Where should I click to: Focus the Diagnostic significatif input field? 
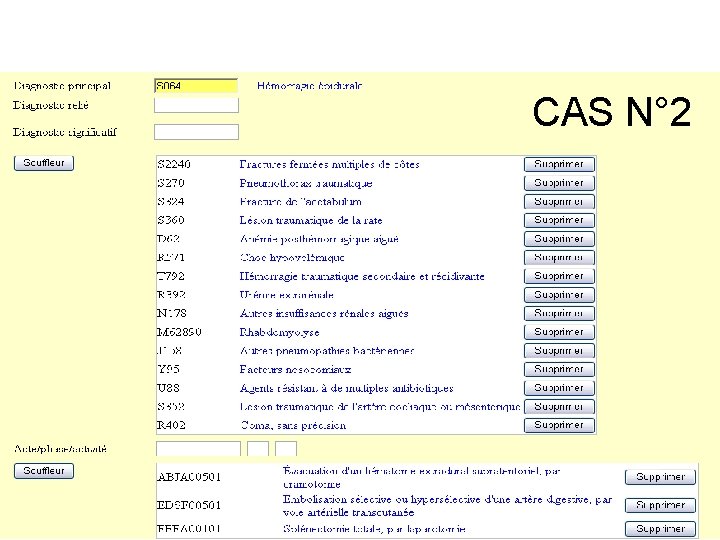pos(196,132)
